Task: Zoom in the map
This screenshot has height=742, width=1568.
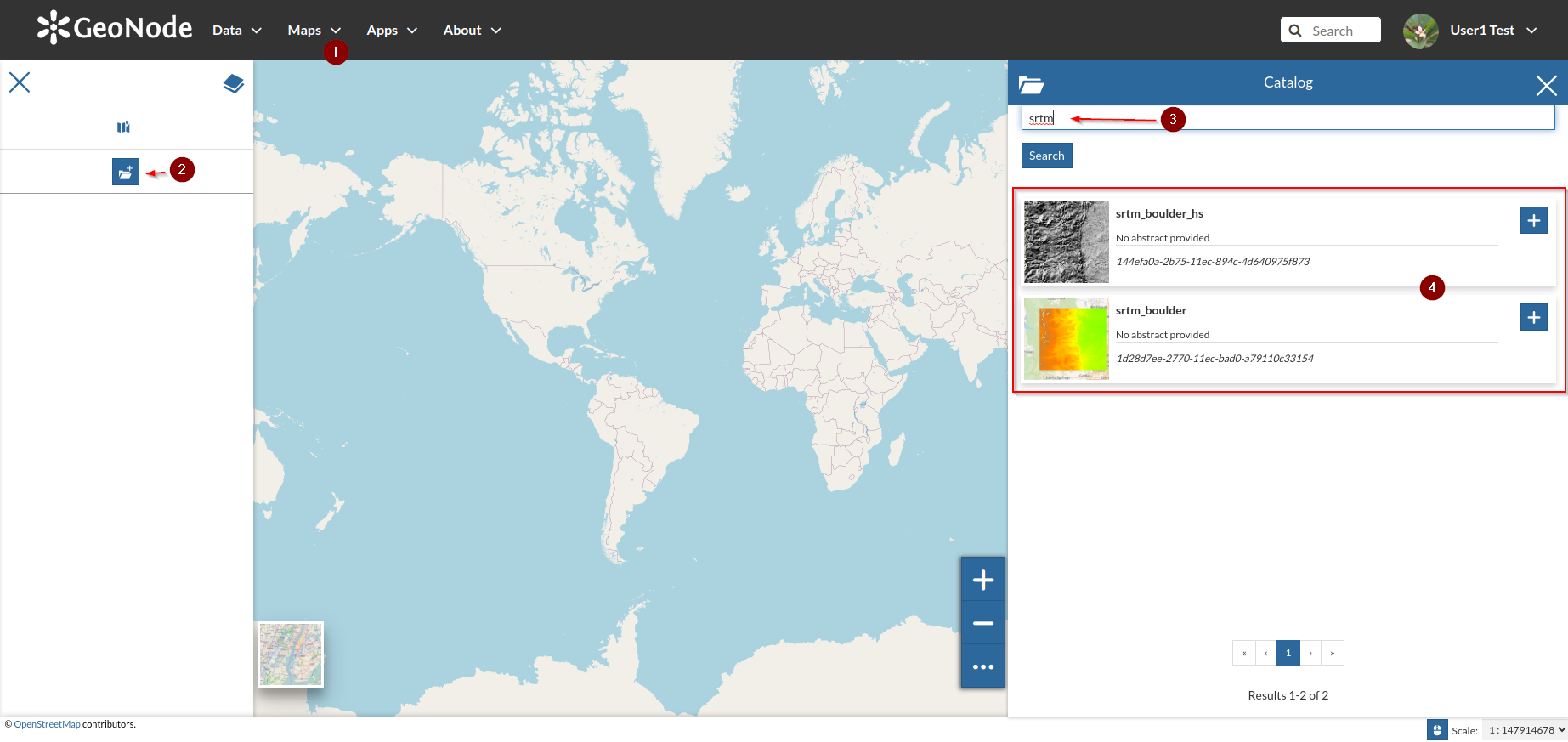Action: tap(983, 580)
